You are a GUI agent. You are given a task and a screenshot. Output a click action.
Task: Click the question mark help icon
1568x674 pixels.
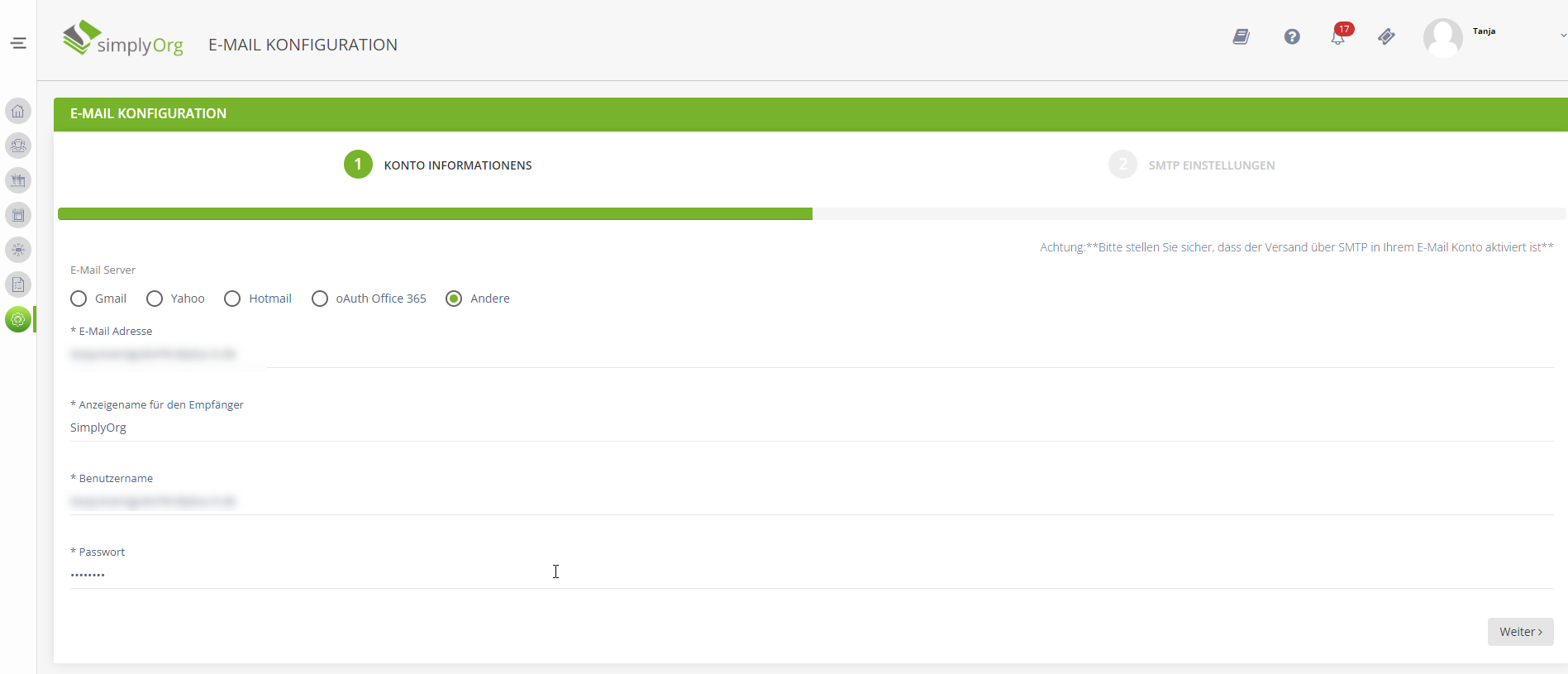(x=1292, y=36)
